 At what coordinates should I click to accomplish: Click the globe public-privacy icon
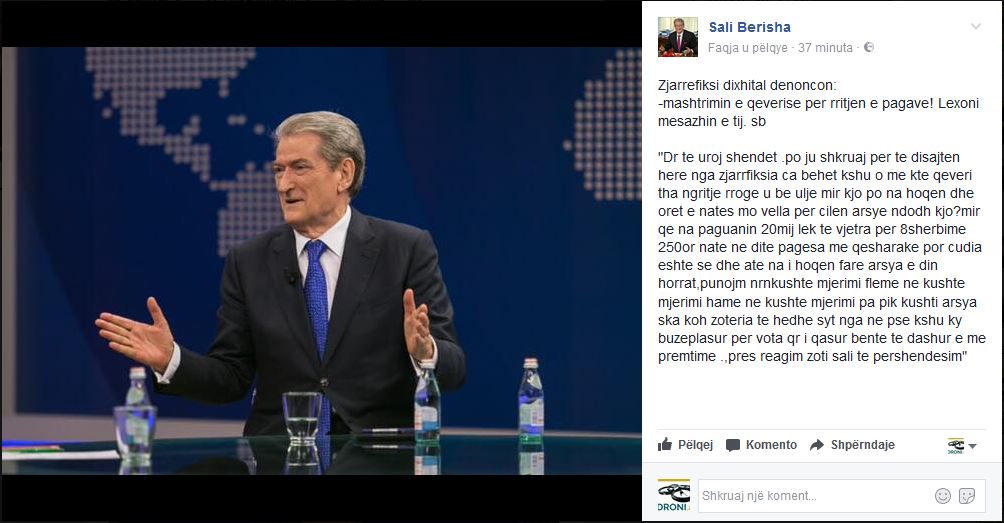(869, 47)
